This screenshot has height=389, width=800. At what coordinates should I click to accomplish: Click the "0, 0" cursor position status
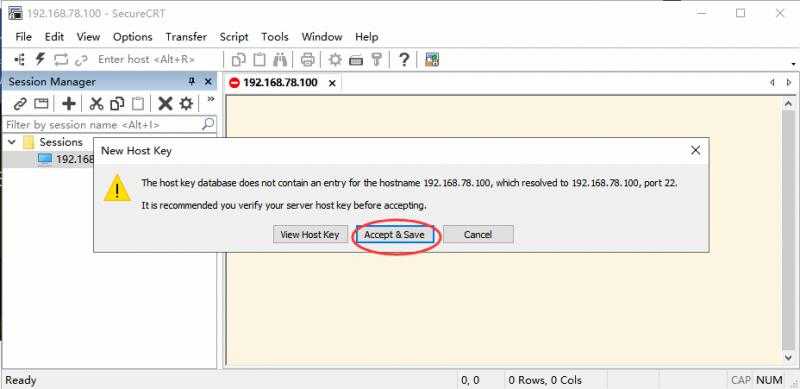pos(470,380)
